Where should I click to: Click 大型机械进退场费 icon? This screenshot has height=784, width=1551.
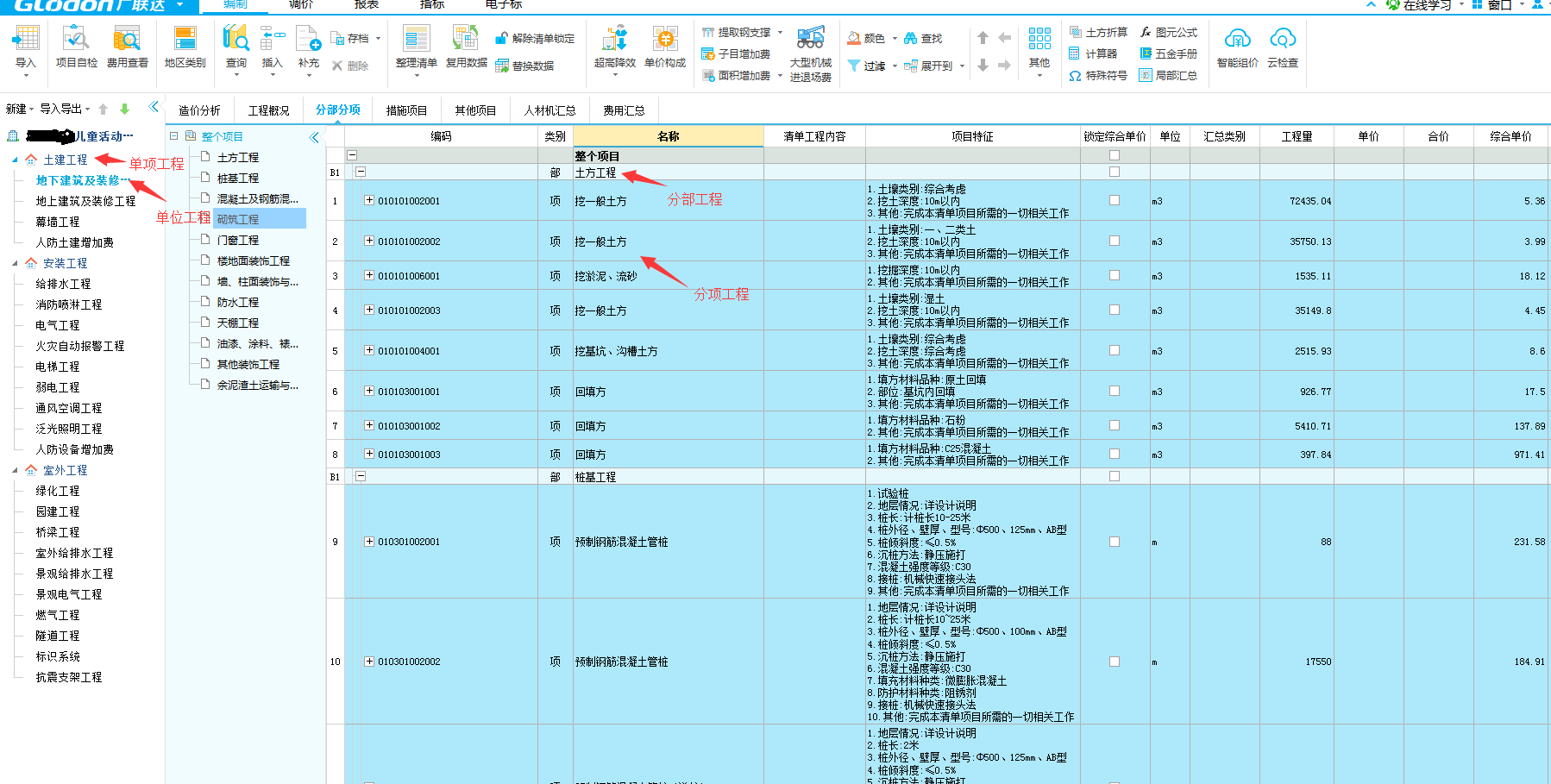(810, 39)
